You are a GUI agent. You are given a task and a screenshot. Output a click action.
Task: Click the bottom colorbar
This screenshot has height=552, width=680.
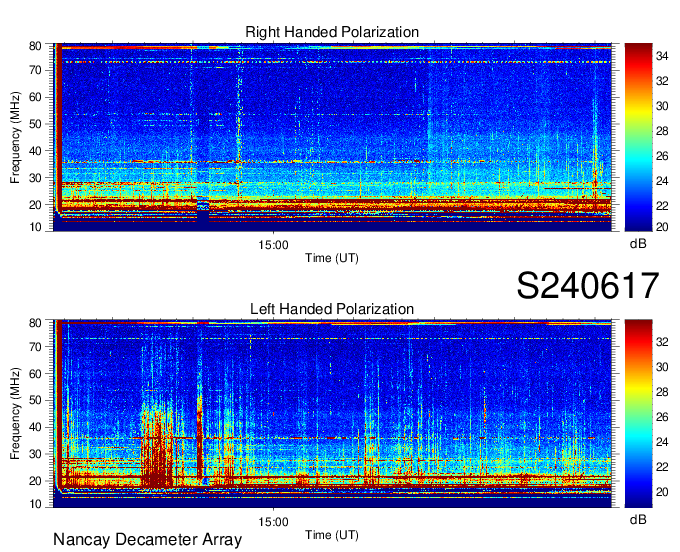[638, 414]
